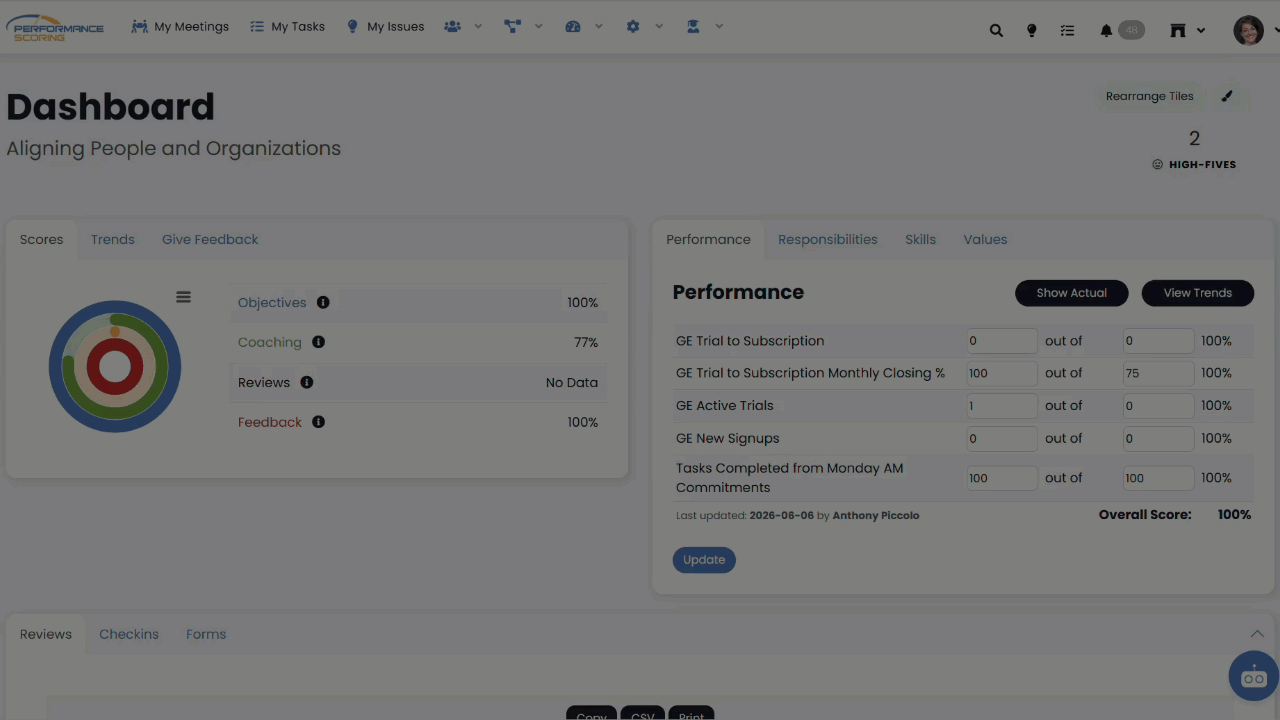This screenshot has width=1280, height=720.
Task: Open My Issues
Action: [x=385, y=27]
